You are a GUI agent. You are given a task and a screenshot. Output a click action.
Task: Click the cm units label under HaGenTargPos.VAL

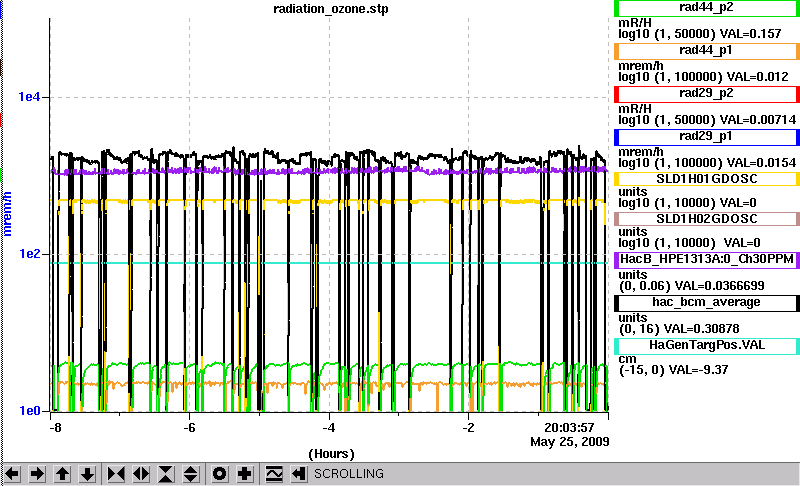627,360
